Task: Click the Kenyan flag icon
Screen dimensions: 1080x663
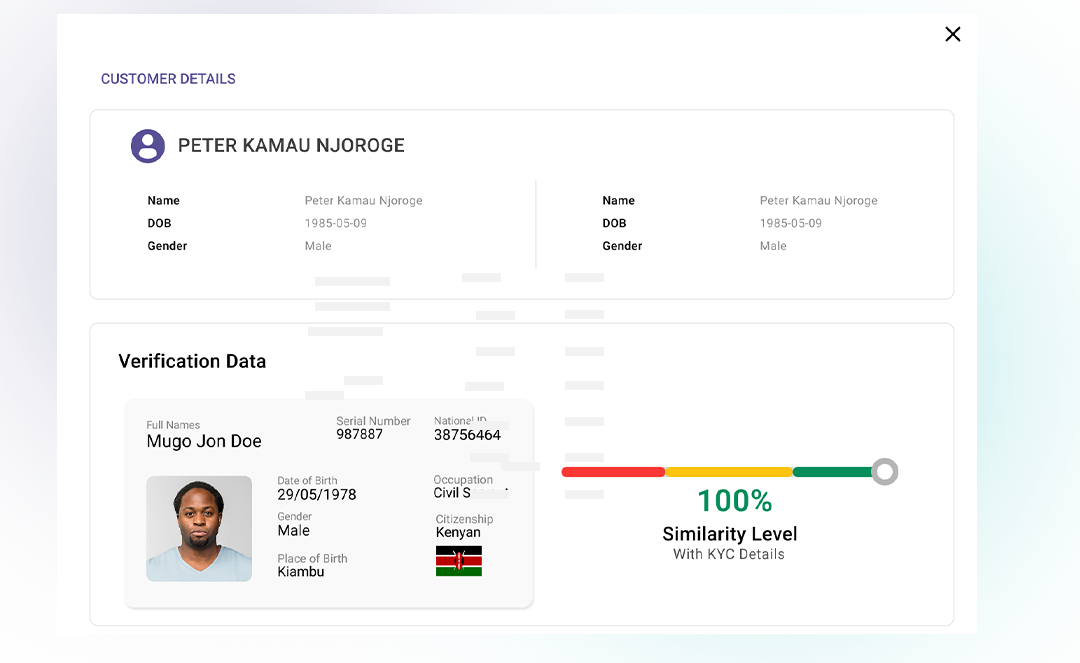Action: (459, 561)
